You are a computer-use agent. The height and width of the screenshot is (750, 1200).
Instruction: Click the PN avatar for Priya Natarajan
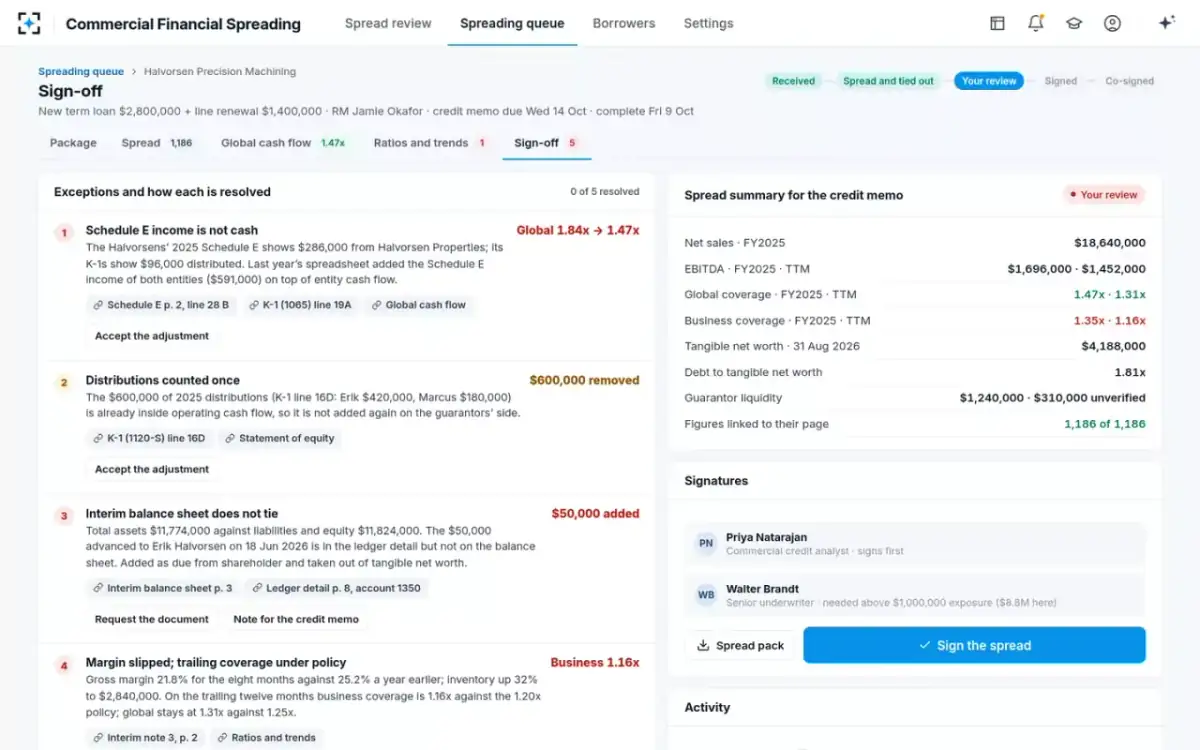tap(706, 543)
